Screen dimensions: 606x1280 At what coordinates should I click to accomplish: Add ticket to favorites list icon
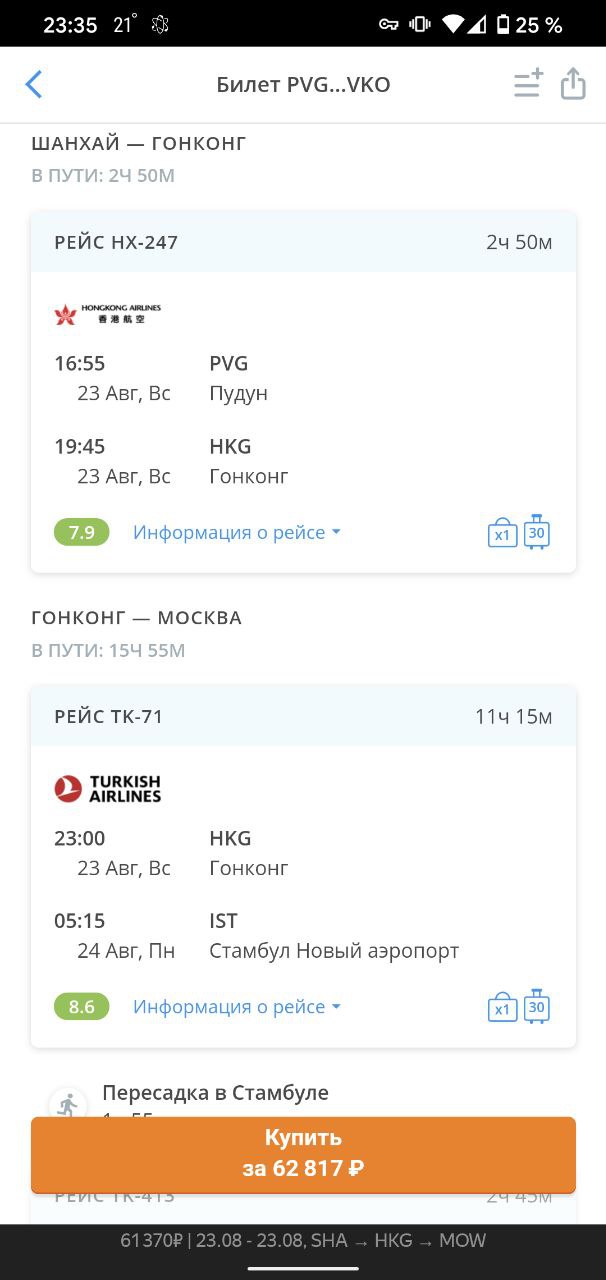click(528, 84)
